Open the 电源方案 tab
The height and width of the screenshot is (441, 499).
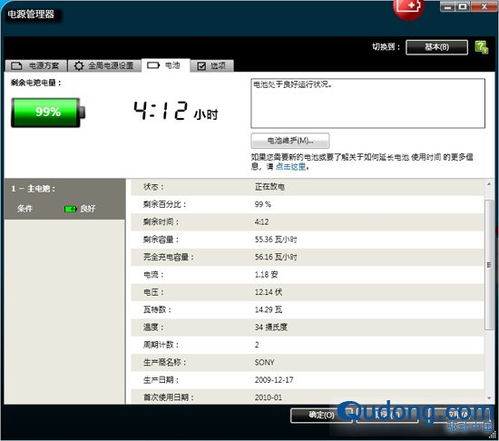click(x=36, y=66)
